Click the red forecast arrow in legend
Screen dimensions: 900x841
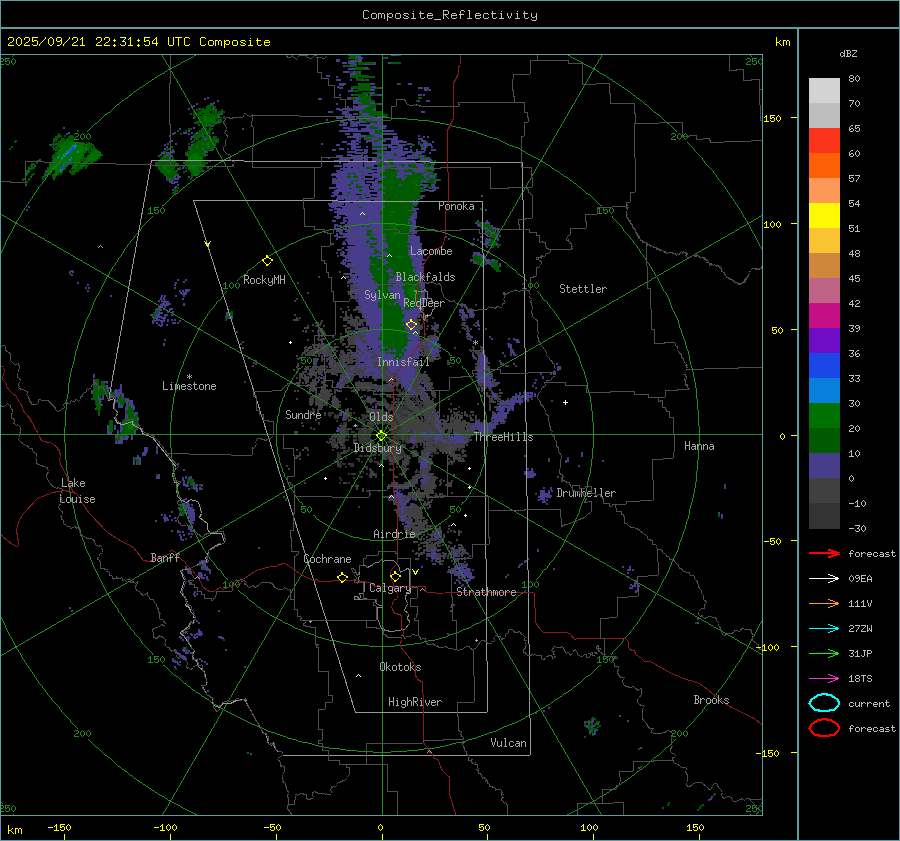(823, 553)
